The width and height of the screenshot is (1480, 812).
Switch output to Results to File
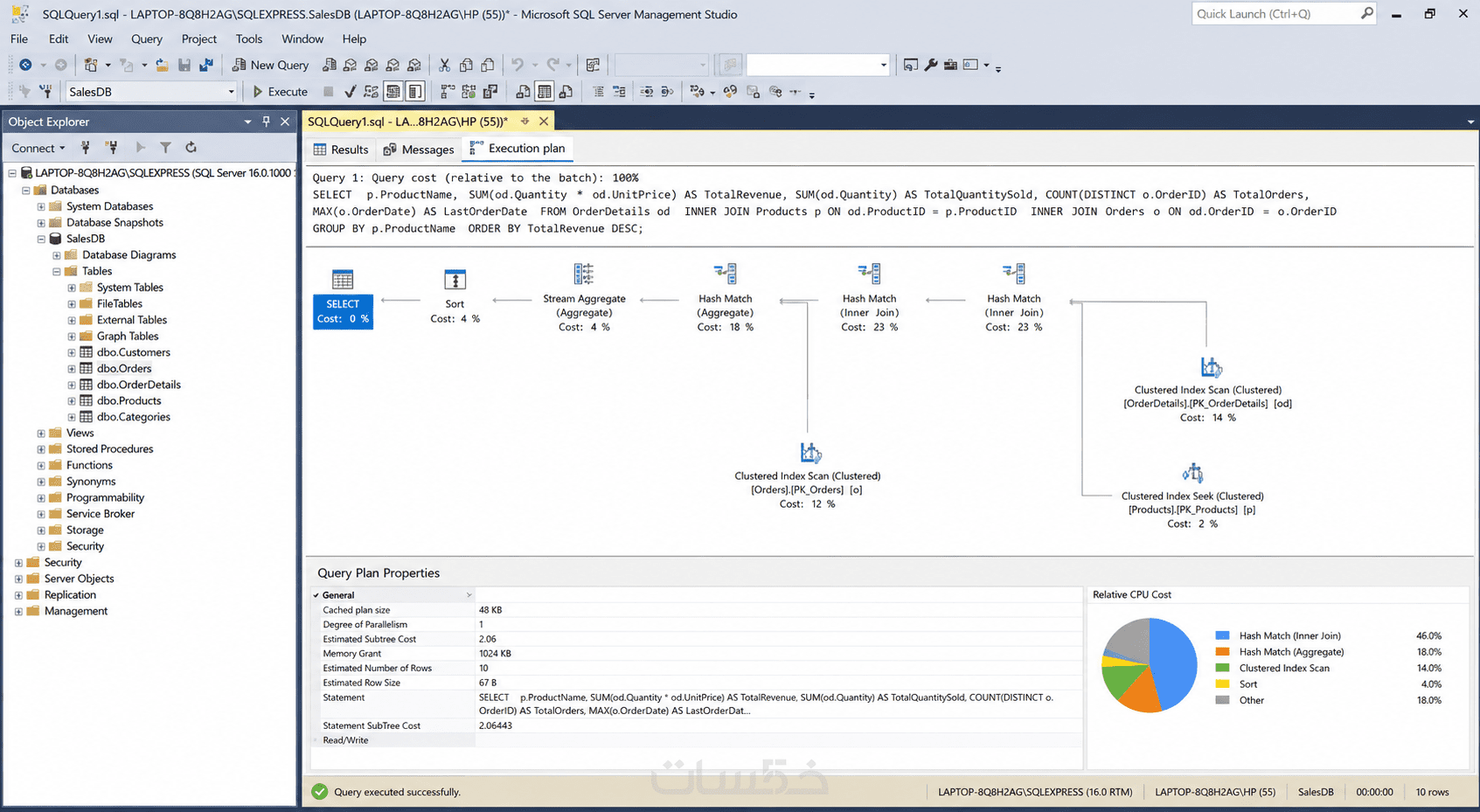tap(566, 91)
